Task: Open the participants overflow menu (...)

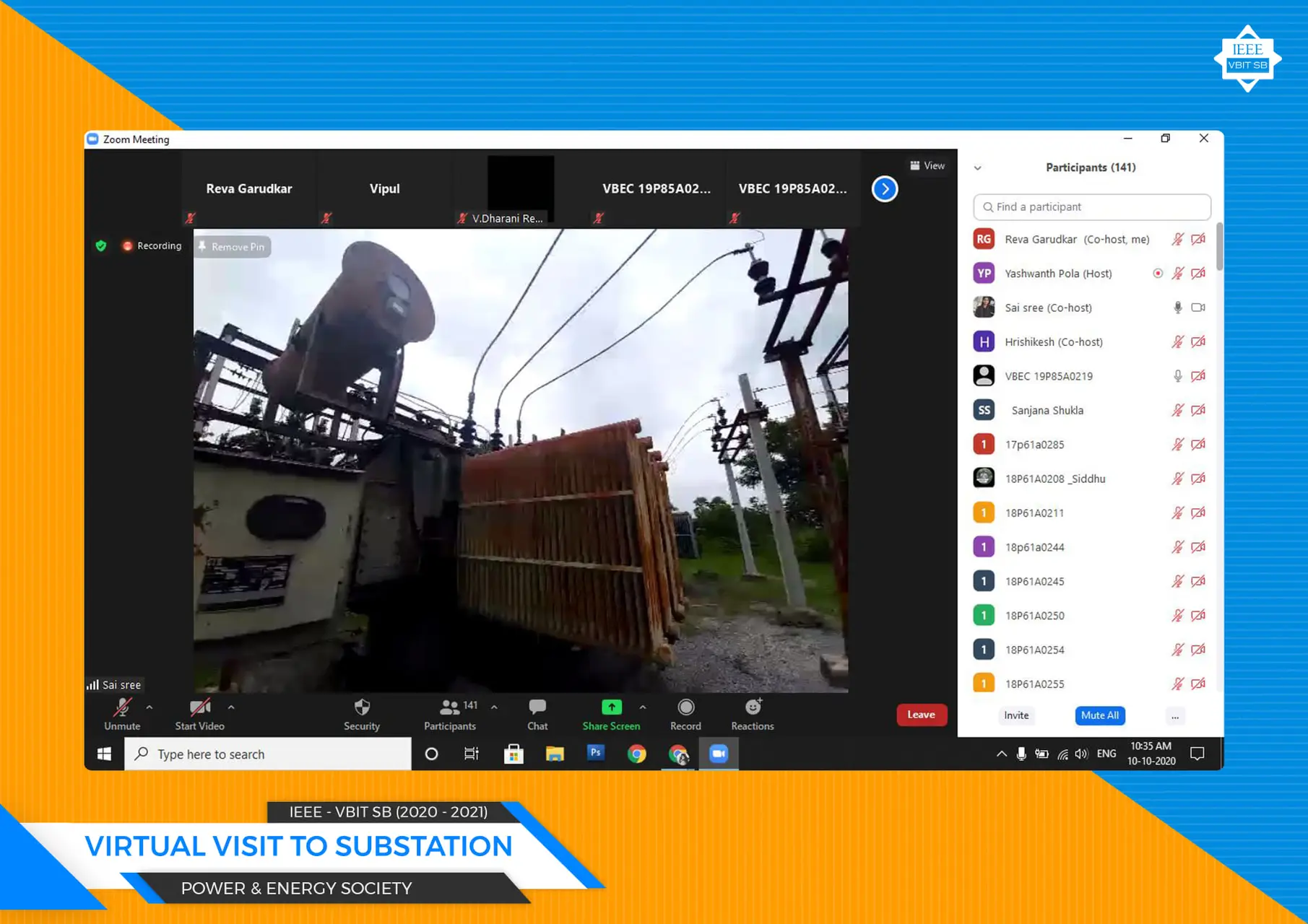Action: [1174, 715]
